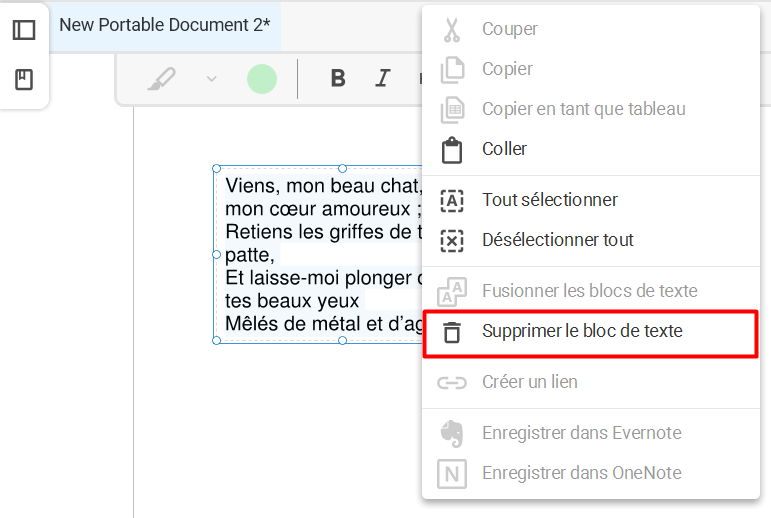This screenshot has width=771, height=518.
Task: Open the sidebar panel icon
Action: [24, 30]
